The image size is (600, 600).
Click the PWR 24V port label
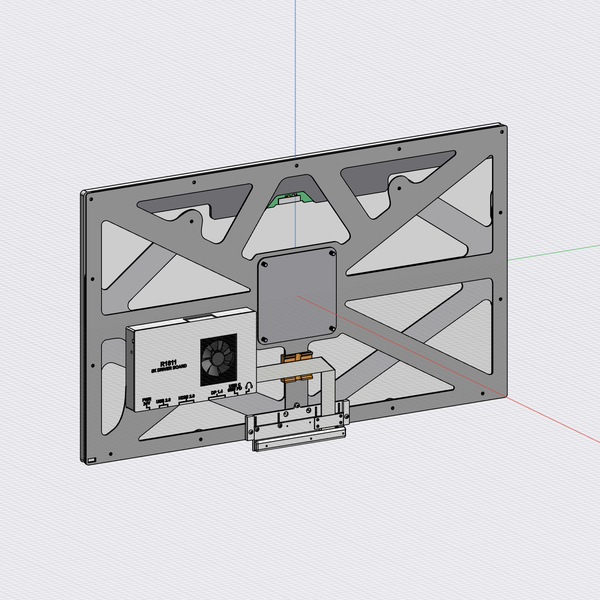(x=146, y=401)
